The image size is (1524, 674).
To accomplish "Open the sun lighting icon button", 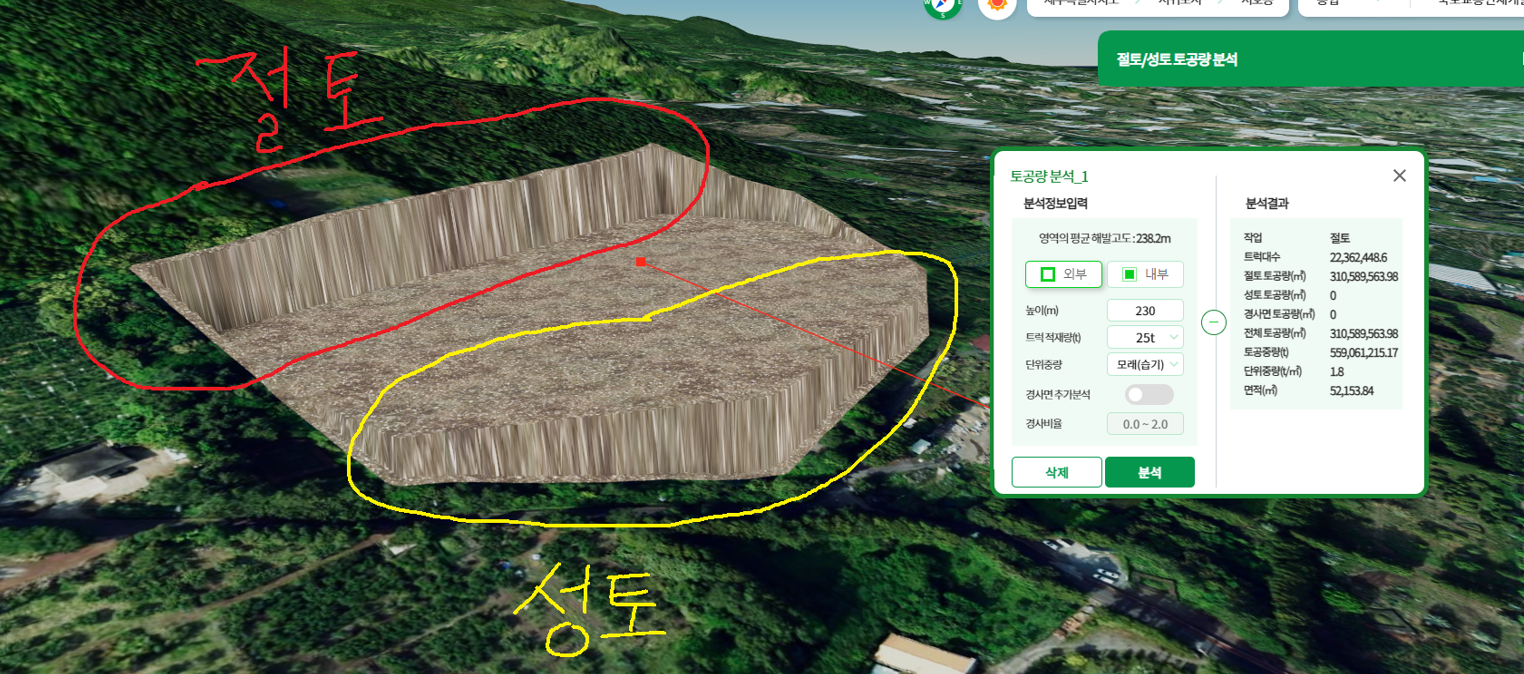I will (x=997, y=4).
